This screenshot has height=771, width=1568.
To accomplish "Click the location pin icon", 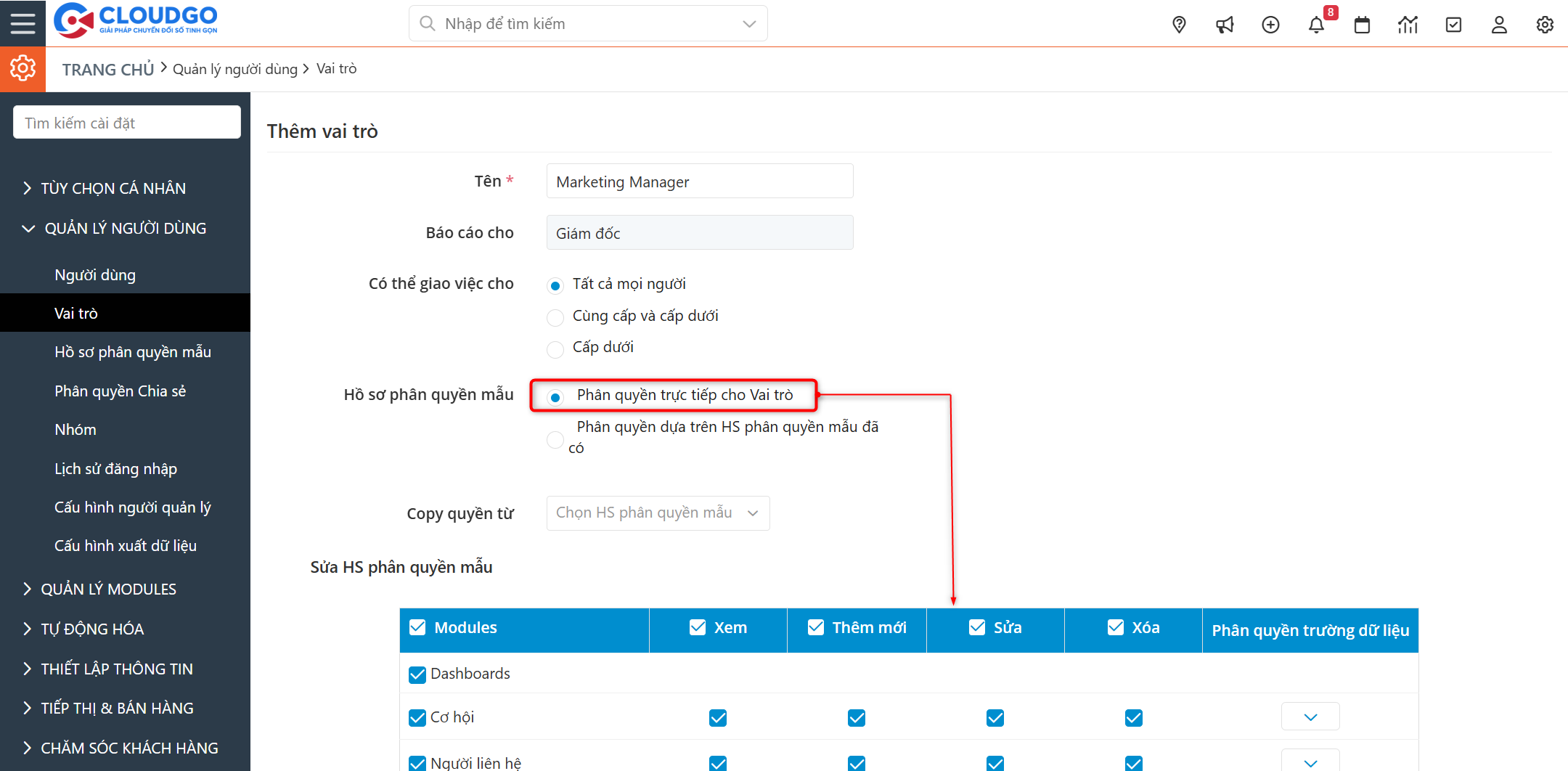I will pyautogui.click(x=1179, y=25).
